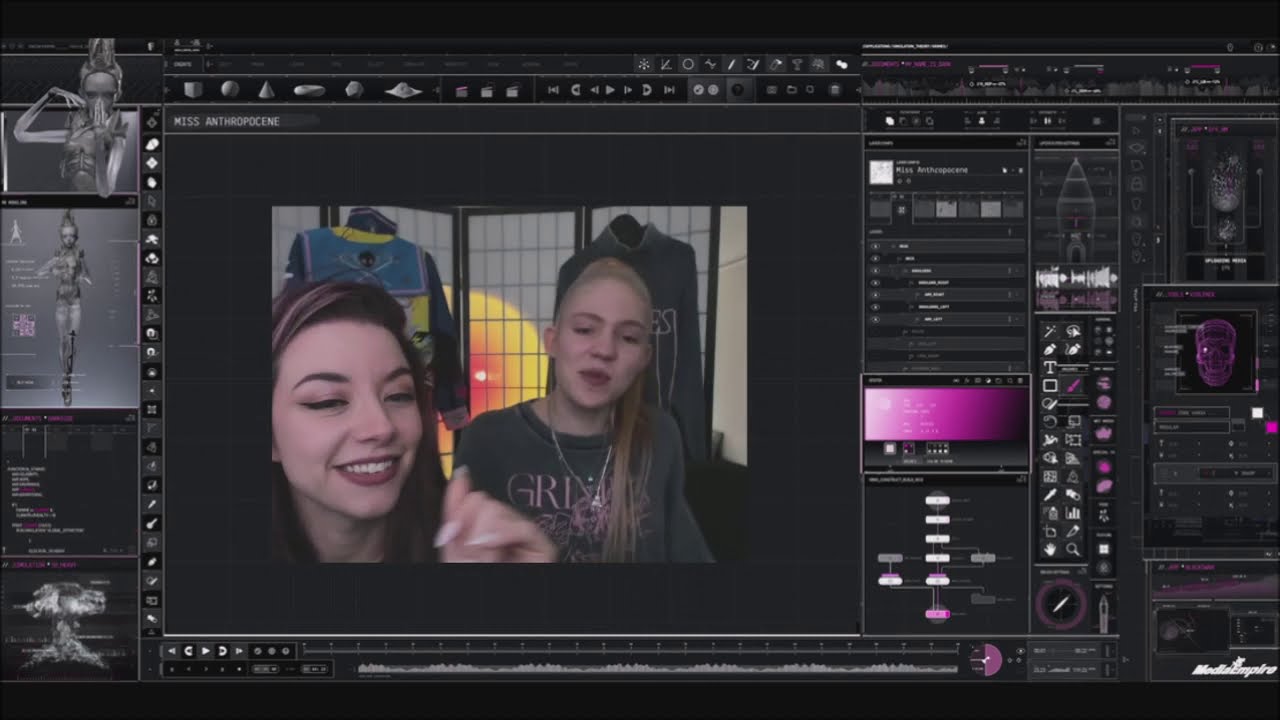Image resolution: width=1280 pixels, height=720 pixels.
Task: Toggle visibility of the SHOULDERS layer
Action: (875, 270)
